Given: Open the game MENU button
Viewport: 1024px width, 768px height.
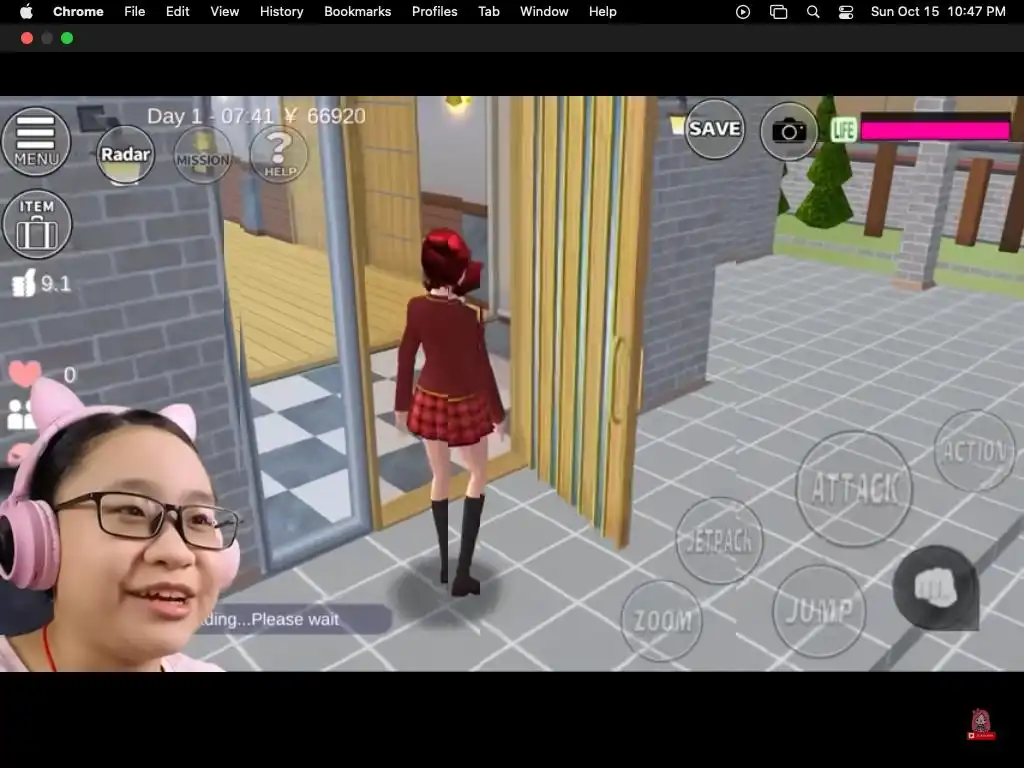Looking at the screenshot, I should click(x=36, y=142).
